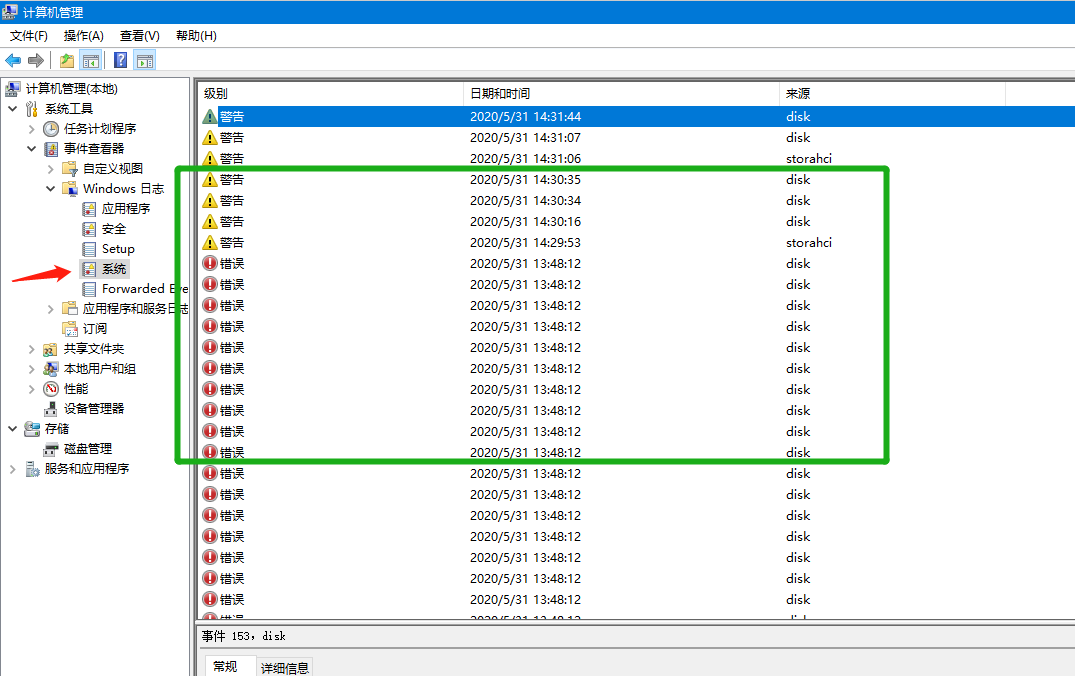The height and width of the screenshot is (676, 1075).
Task: Expand the 共享文件夹 node
Action: pyautogui.click(x=32, y=349)
